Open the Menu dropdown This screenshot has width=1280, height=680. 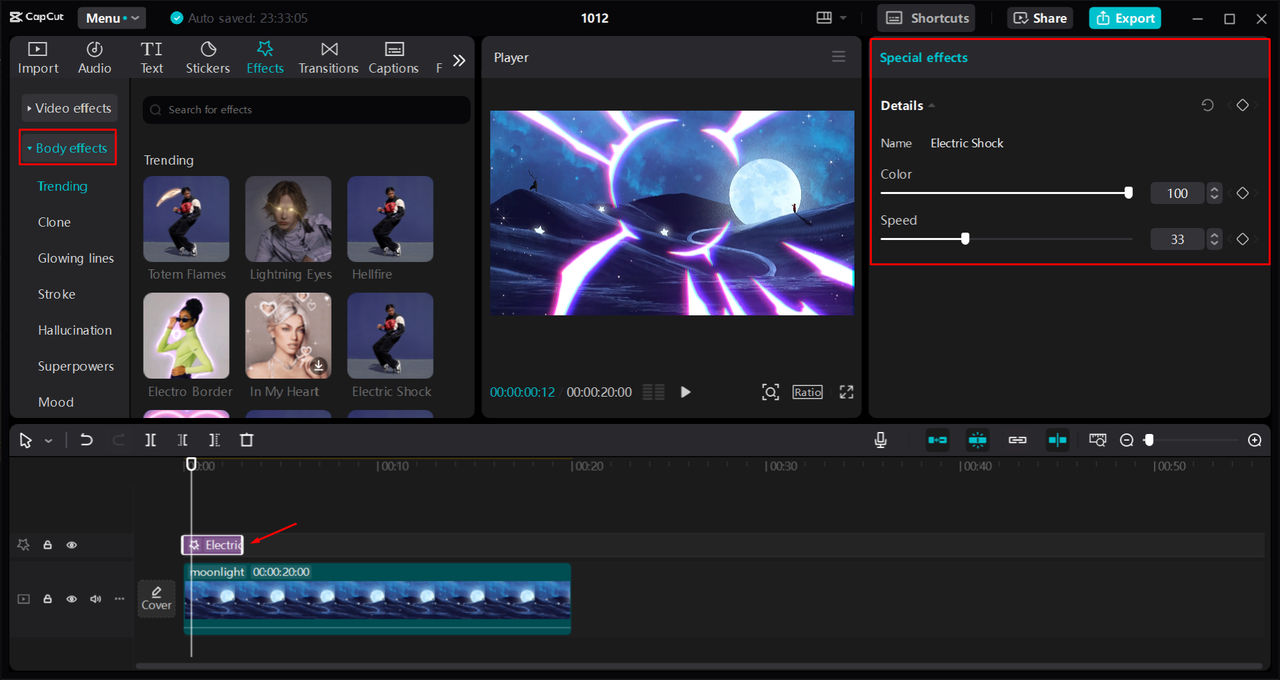pos(112,18)
